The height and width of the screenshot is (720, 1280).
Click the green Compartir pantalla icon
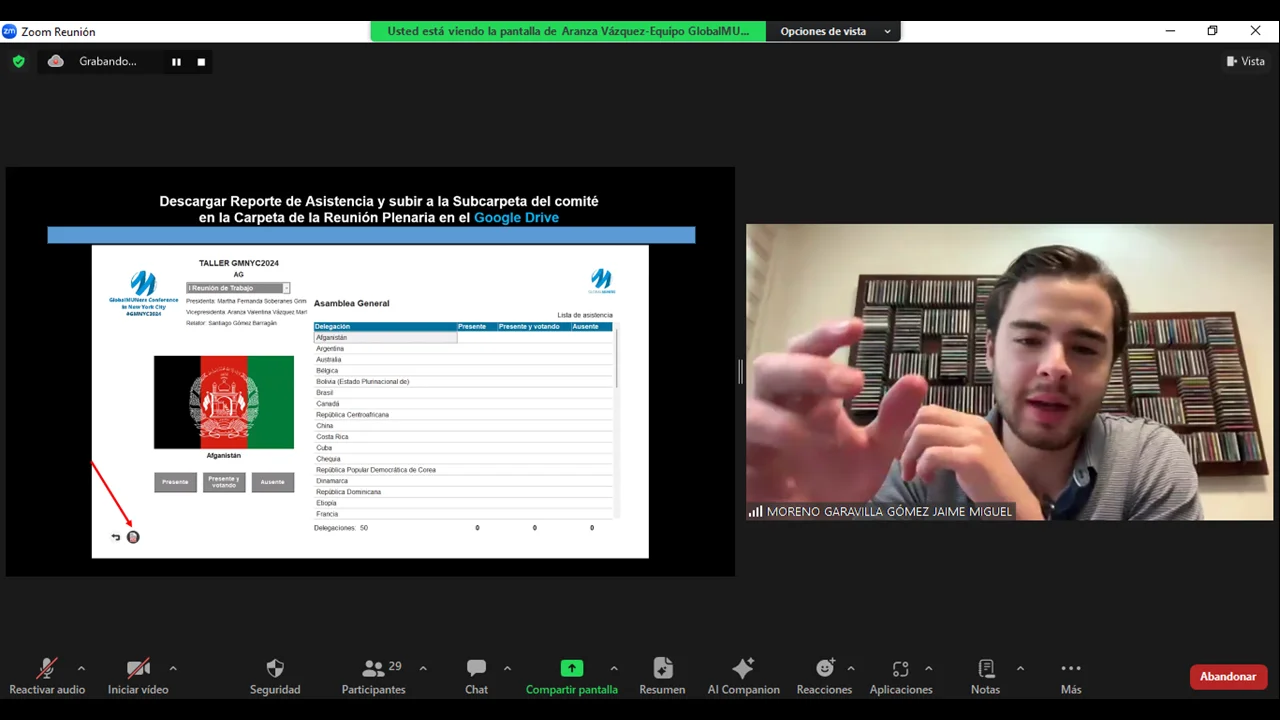[x=571, y=669]
